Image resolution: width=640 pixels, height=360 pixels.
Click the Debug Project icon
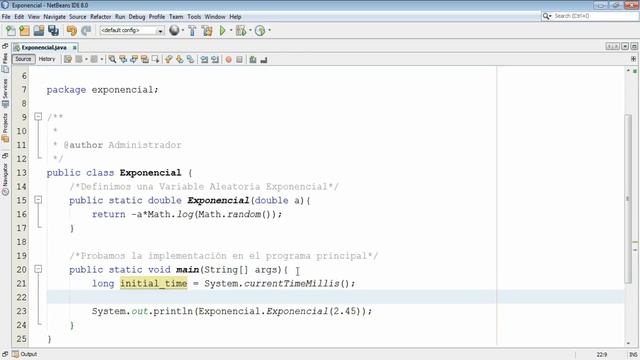click(x=240, y=31)
